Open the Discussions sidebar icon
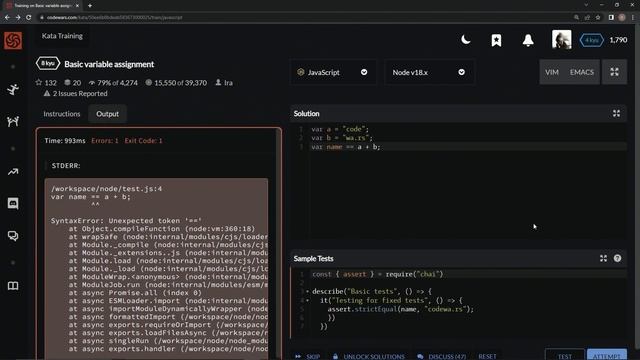Viewport: 640px width, 360px height. coord(13,236)
